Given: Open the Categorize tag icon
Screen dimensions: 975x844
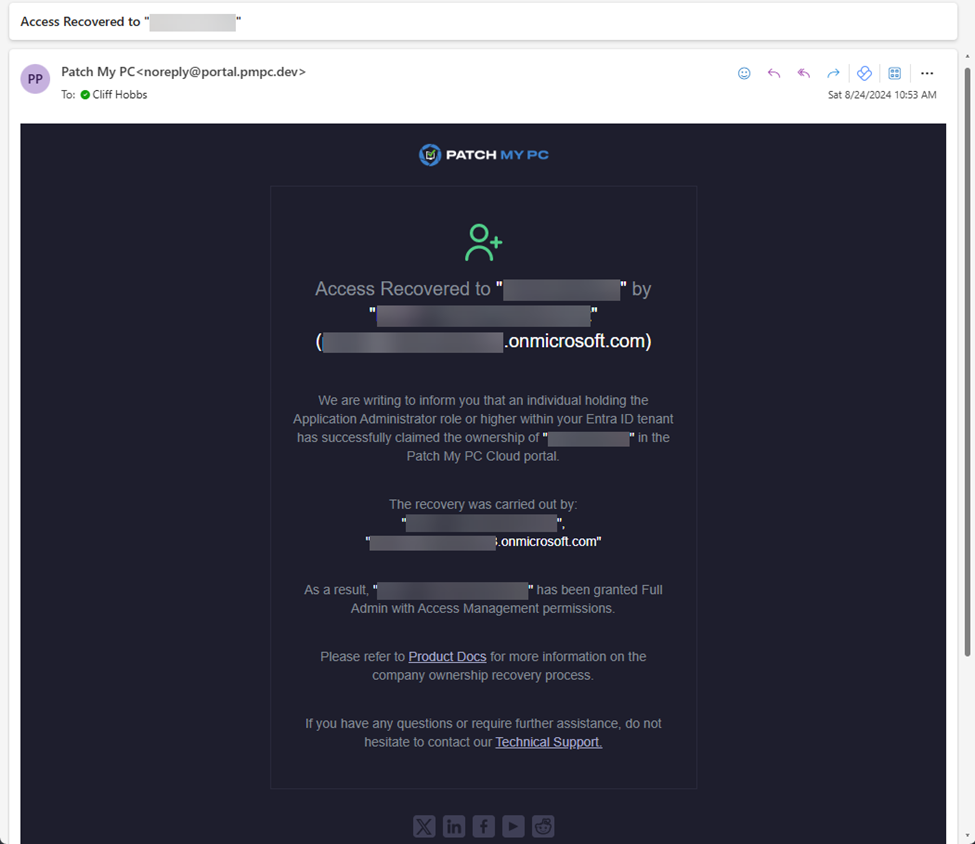Looking at the screenshot, I should point(864,73).
